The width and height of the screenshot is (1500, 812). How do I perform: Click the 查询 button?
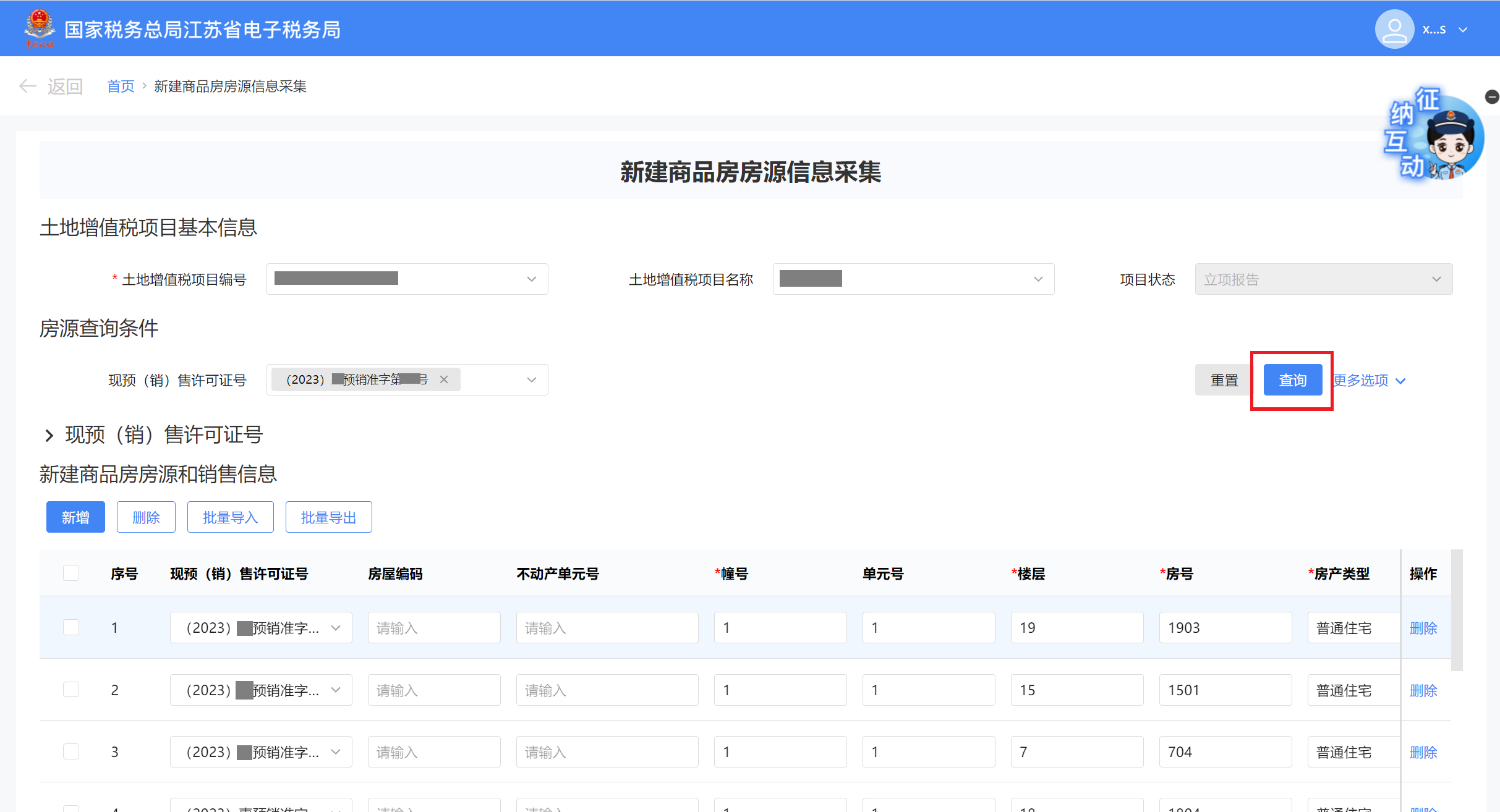click(1292, 380)
